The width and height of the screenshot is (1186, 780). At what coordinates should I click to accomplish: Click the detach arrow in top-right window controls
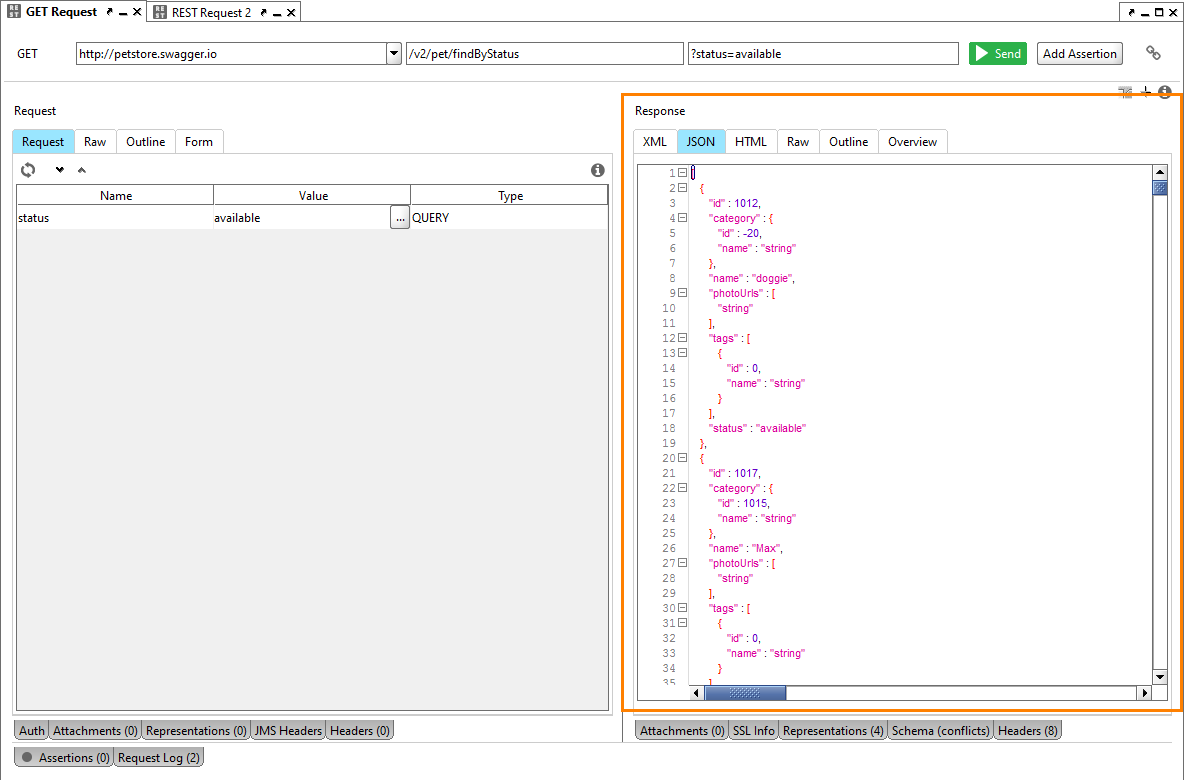[x=1132, y=13]
